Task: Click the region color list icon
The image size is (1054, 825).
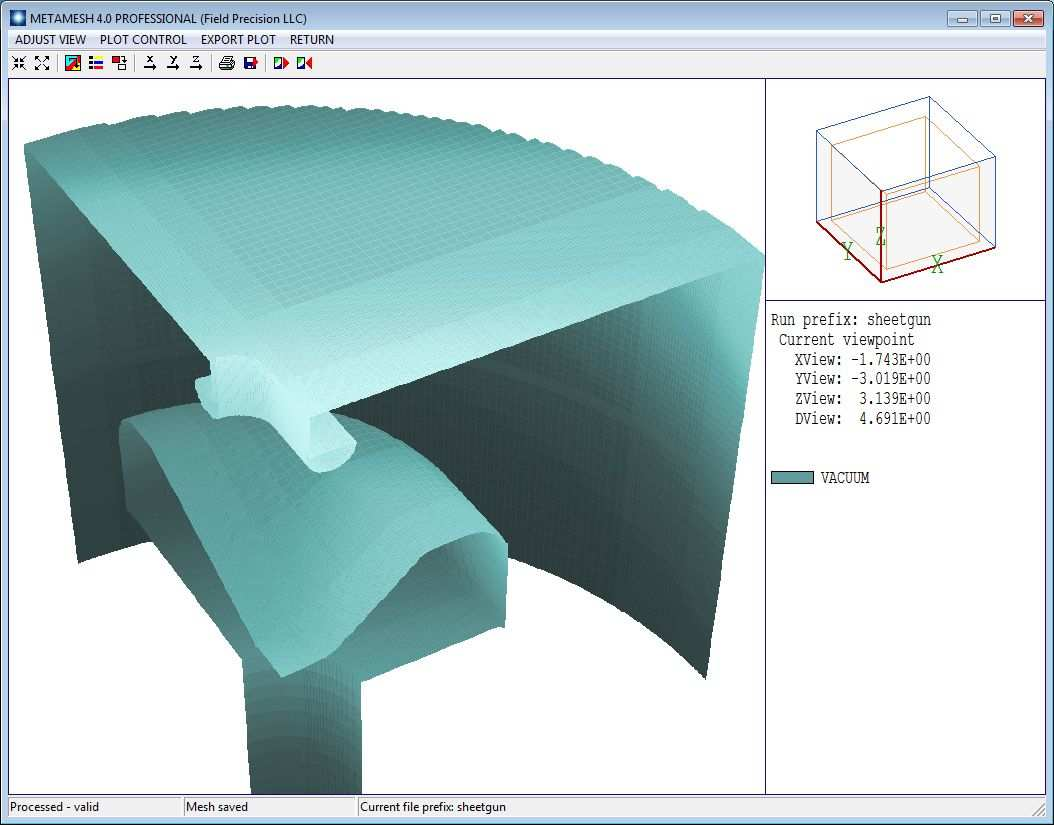Action: 96,63
